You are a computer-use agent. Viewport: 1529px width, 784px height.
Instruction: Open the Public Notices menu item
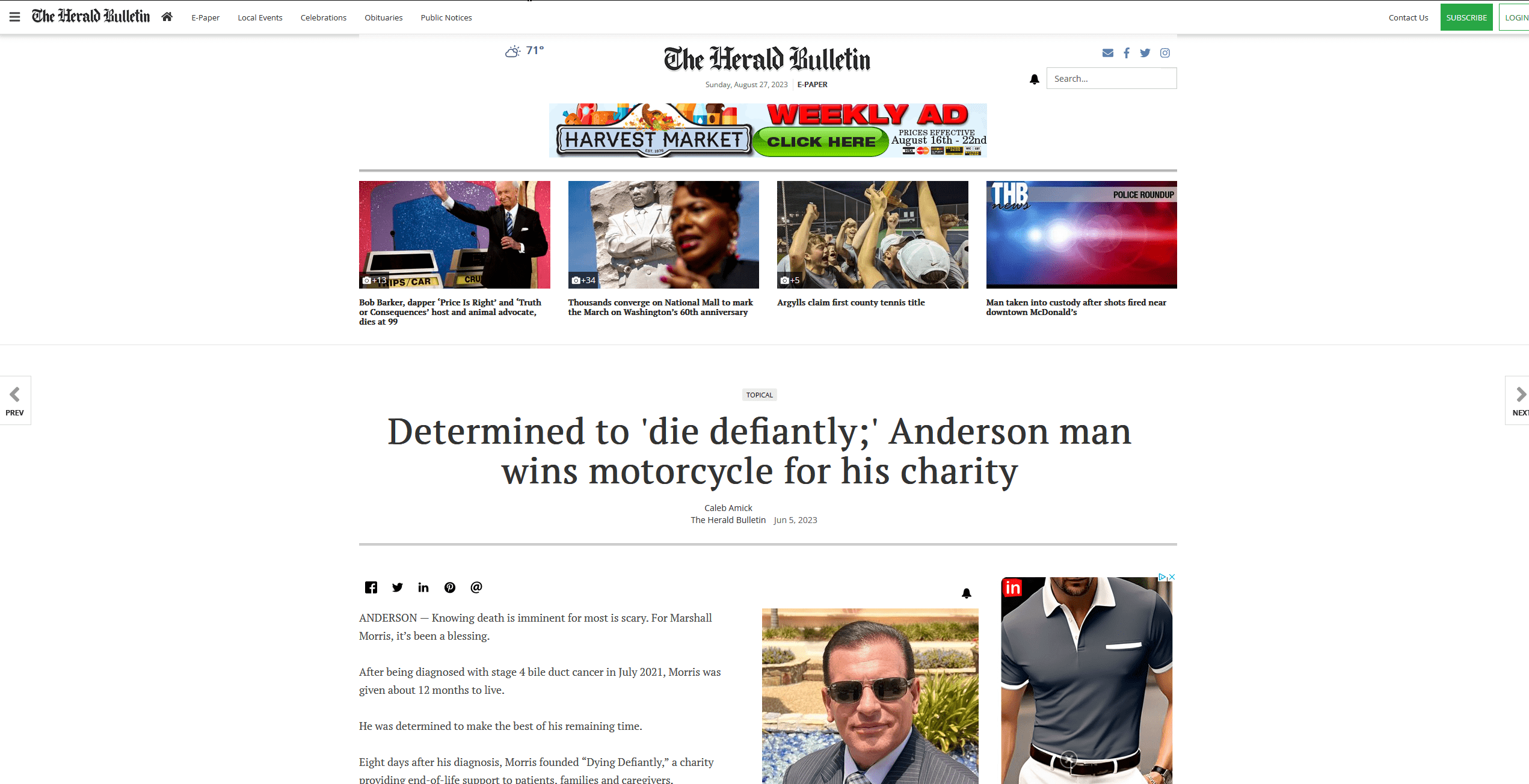[446, 17]
